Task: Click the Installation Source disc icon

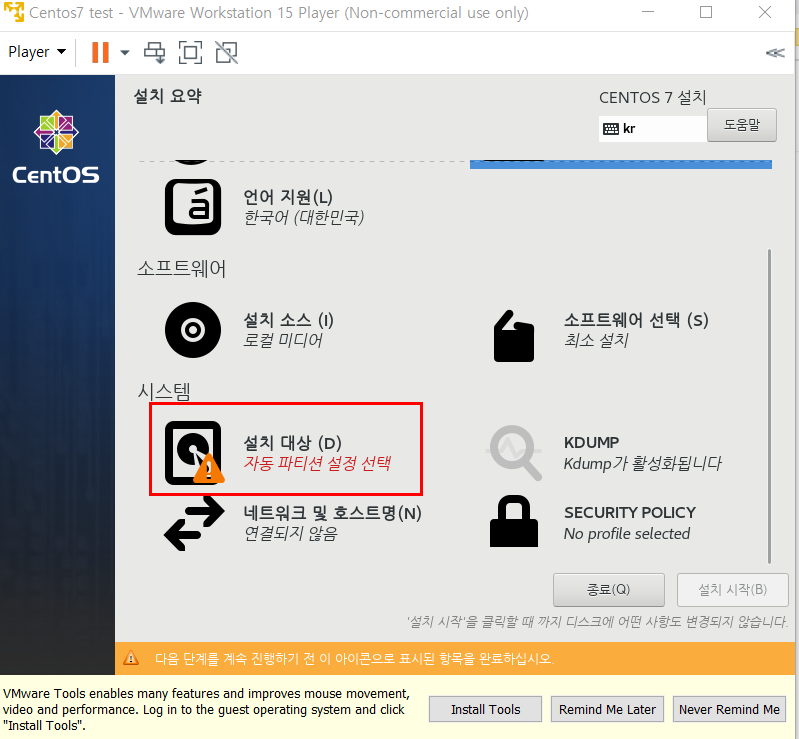Action: click(x=193, y=330)
